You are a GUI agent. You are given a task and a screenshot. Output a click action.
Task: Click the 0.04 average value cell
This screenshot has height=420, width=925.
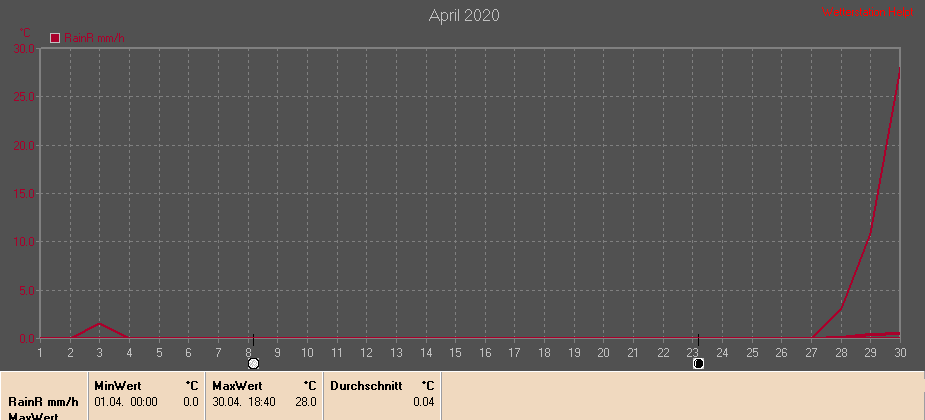[x=424, y=402]
